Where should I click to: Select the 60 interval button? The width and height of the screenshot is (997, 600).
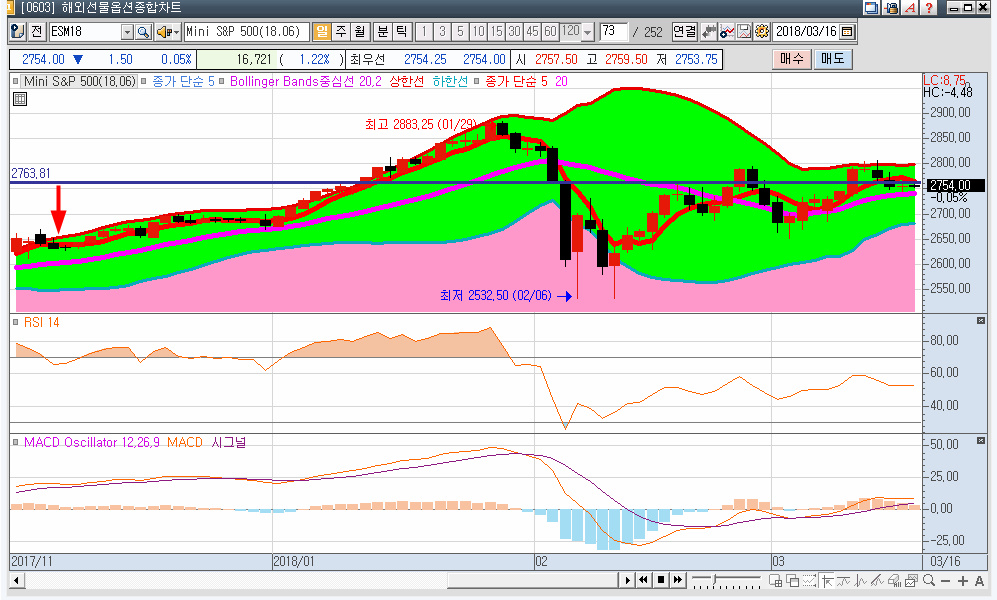pyautogui.click(x=551, y=31)
